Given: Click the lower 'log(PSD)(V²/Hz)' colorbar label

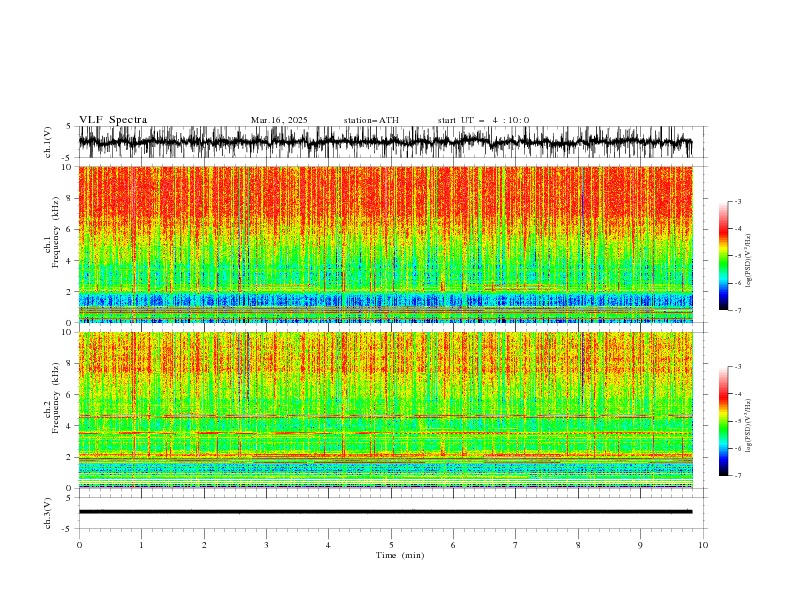Looking at the screenshot, I should 749,426.
